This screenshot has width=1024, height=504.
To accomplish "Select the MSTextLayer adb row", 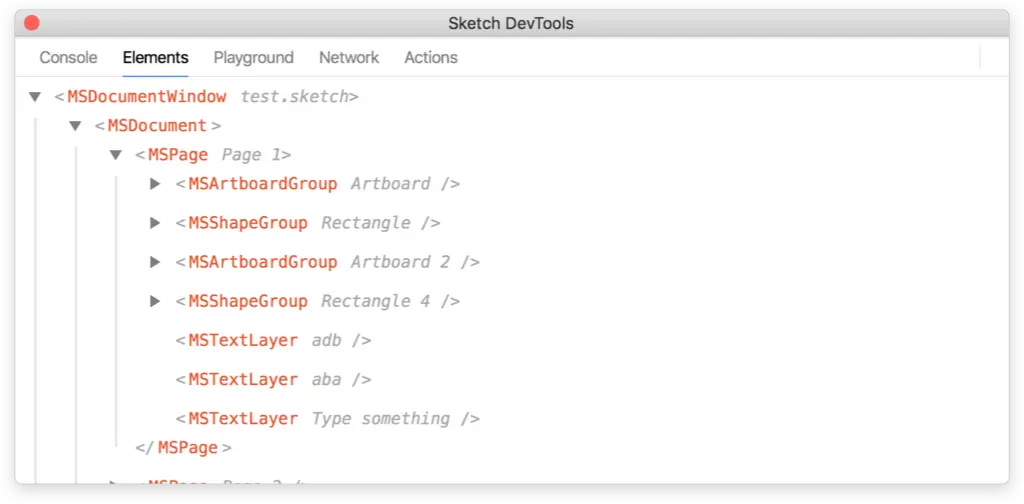I will [x=274, y=341].
